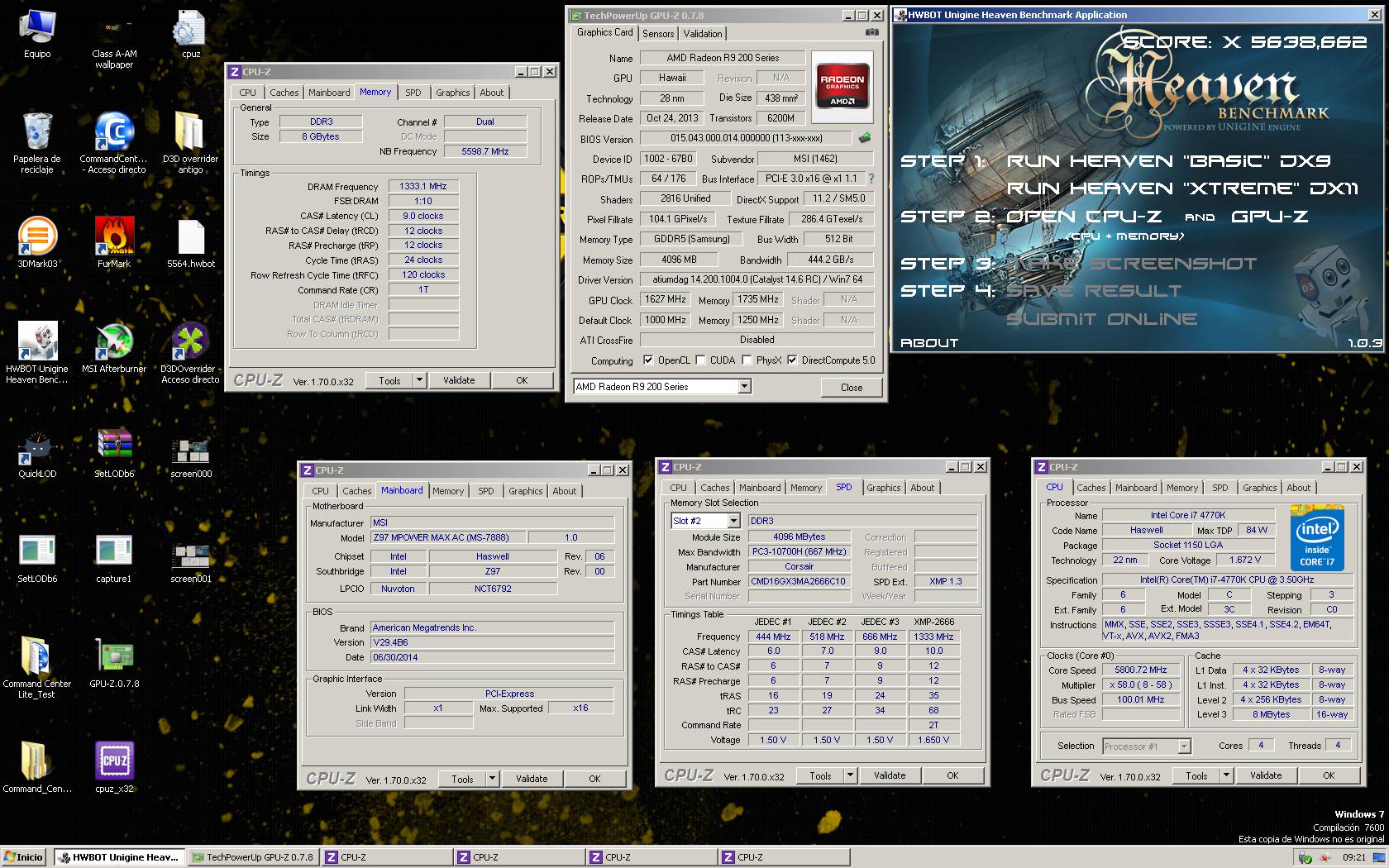Open Papelera de reciclaje icon

click(37, 143)
